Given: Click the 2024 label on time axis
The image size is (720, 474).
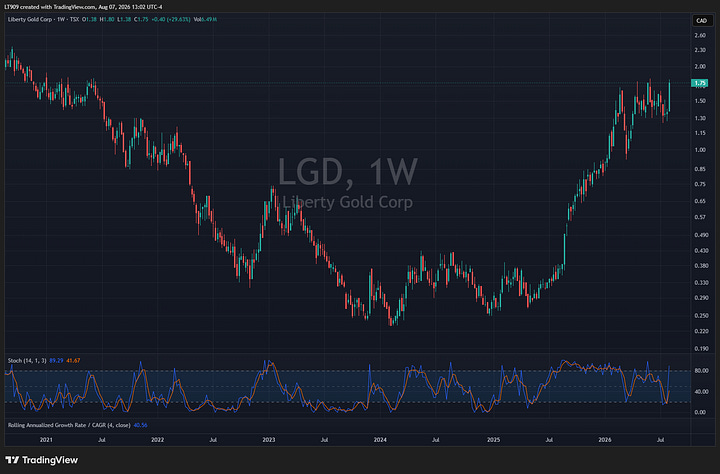Looking at the screenshot, I should pos(380,440).
